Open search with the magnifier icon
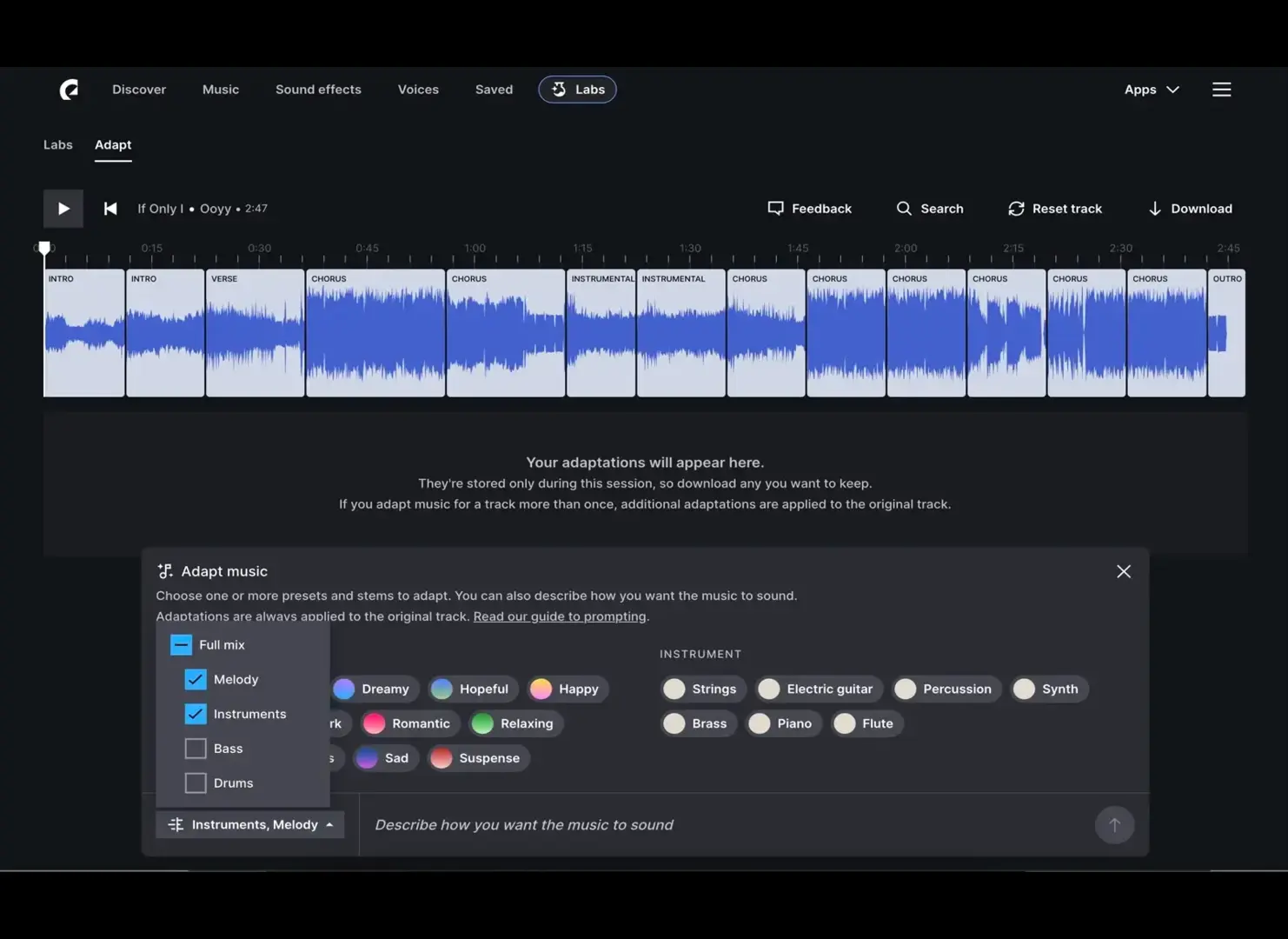Image resolution: width=1288 pixels, height=939 pixels. pyautogui.click(x=904, y=208)
